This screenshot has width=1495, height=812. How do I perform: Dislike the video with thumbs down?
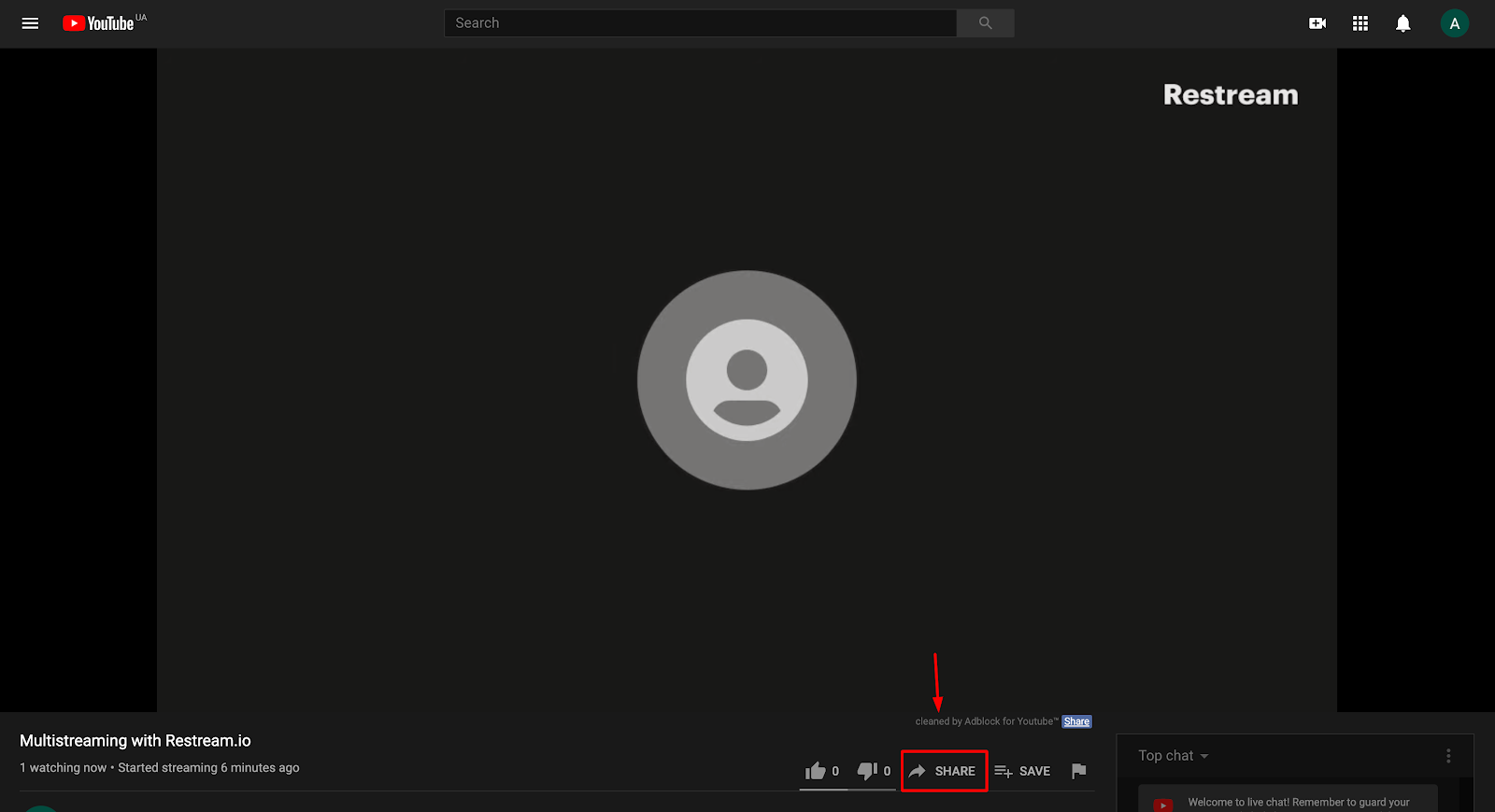(875, 771)
